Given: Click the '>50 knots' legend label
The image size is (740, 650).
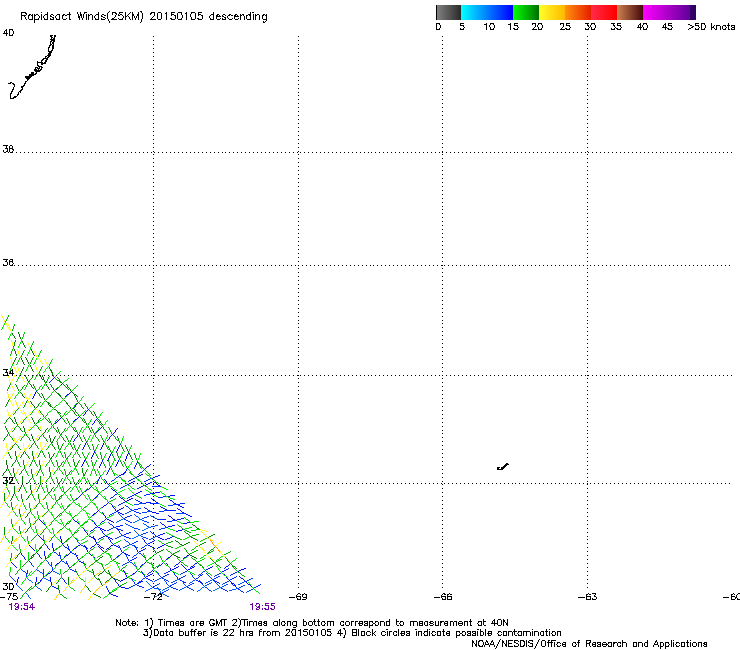Looking at the screenshot, I should 711,27.
